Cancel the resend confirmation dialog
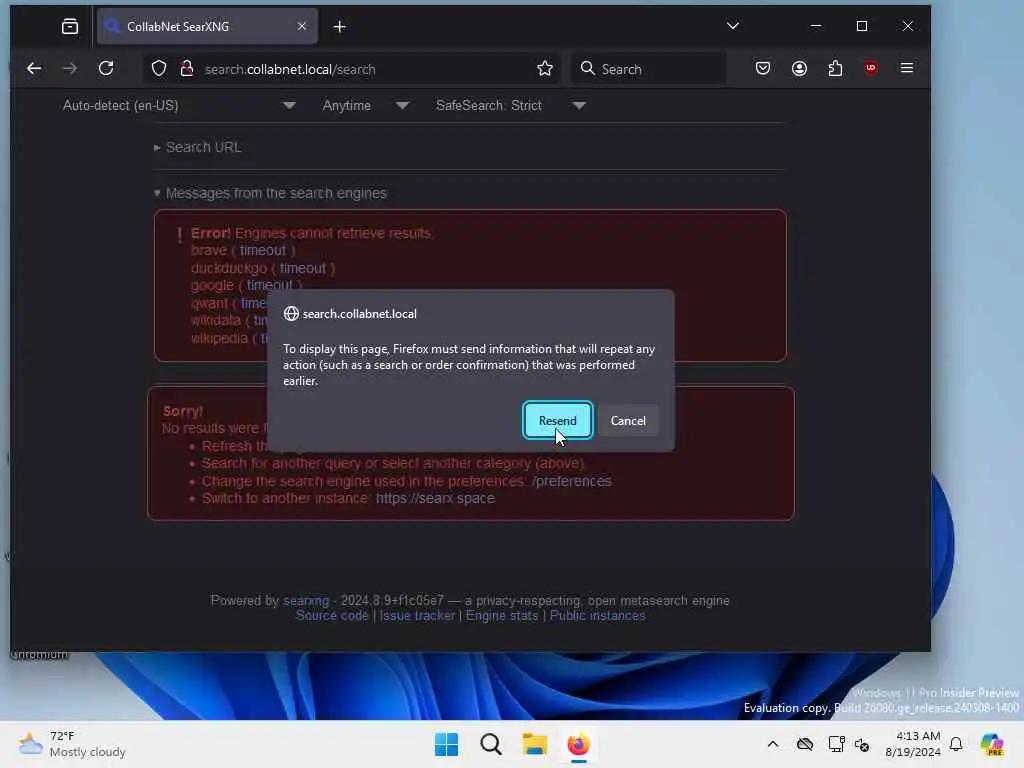The width and height of the screenshot is (1024, 768). point(628,421)
